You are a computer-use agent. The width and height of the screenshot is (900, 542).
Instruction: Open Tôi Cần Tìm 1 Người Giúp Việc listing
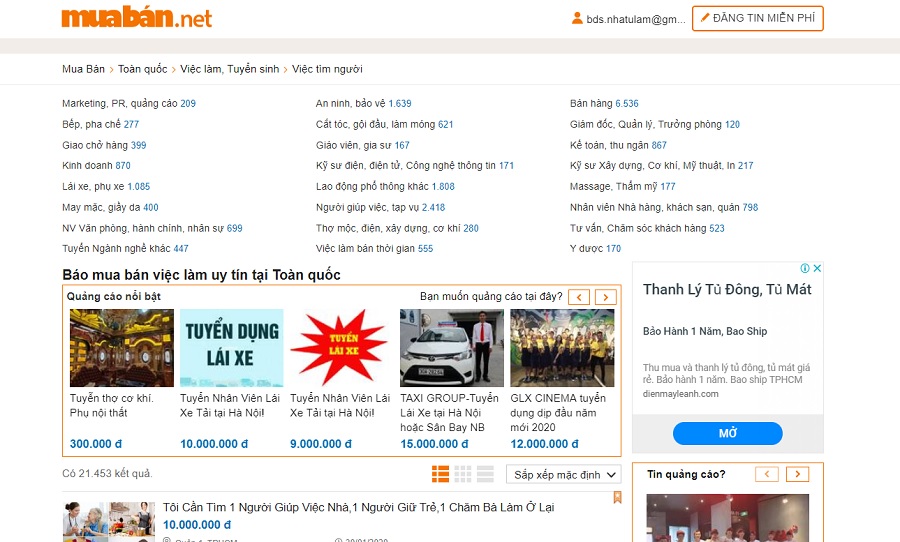coord(358,508)
